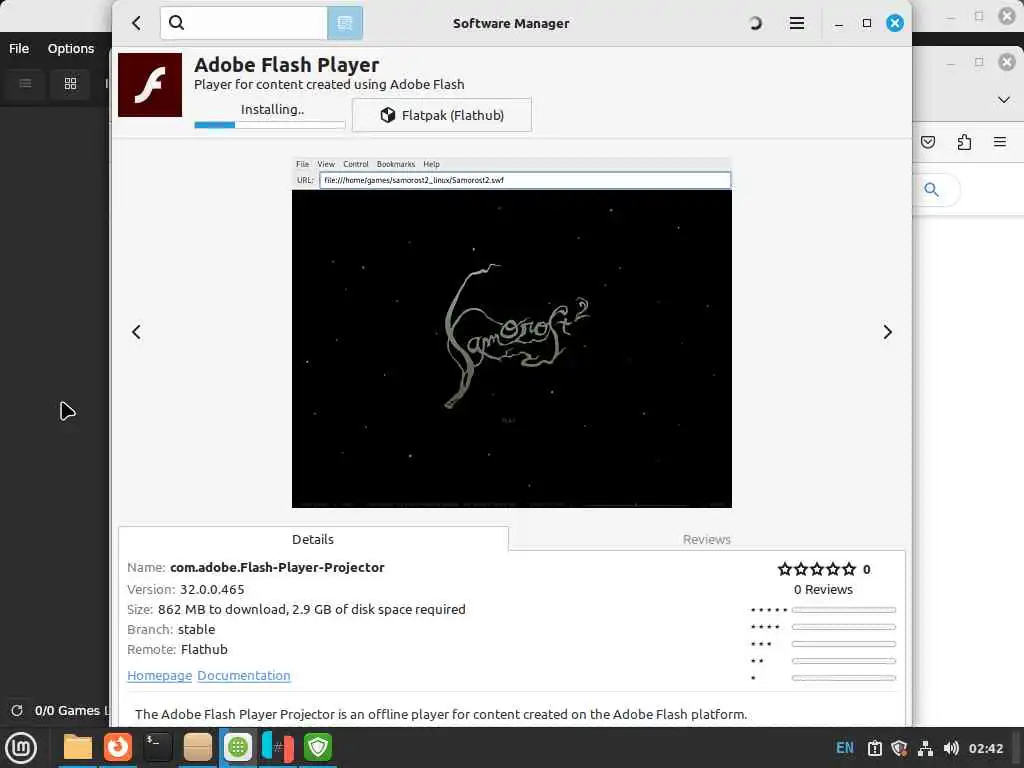Viewport: 1024px width, 768px height.
Task: Open the volume control tray icon
Action: point(951,748)
